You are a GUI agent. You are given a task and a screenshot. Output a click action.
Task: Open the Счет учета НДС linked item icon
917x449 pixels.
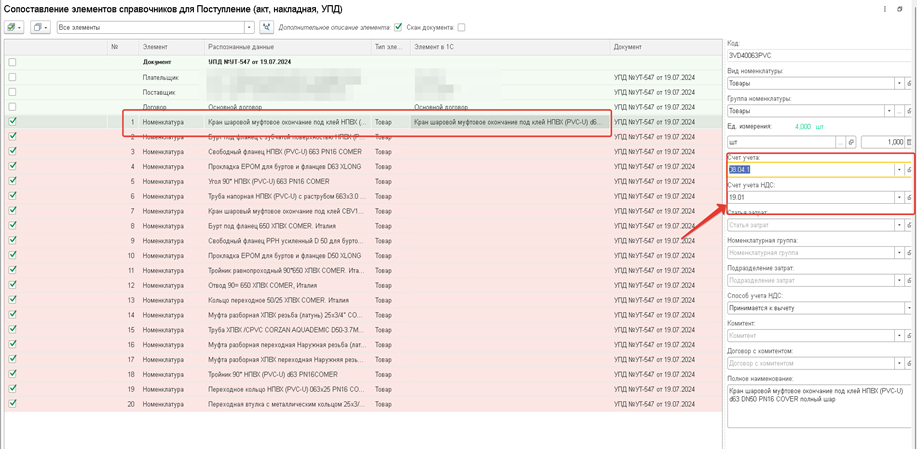pyautogui.click(x=909, y=198)
